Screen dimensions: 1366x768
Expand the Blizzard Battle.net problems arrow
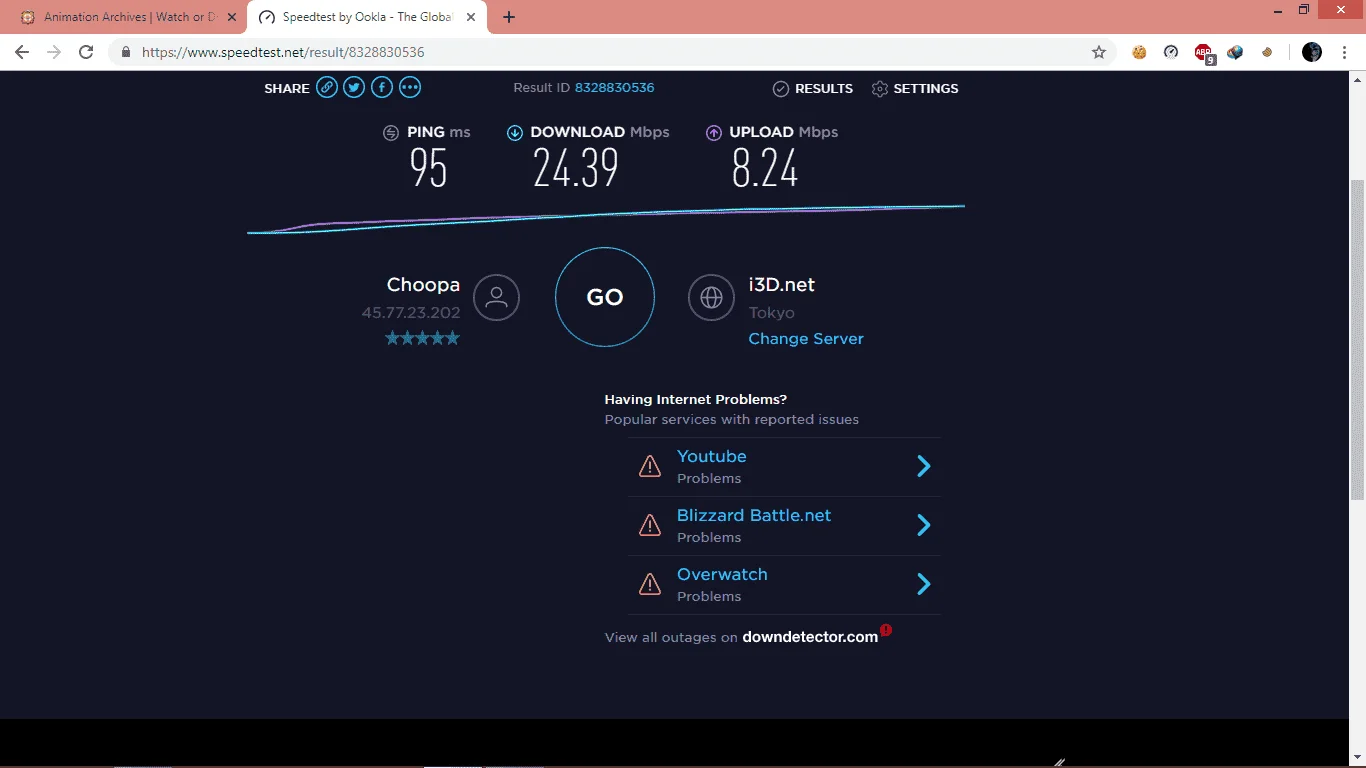pos(924,525)
